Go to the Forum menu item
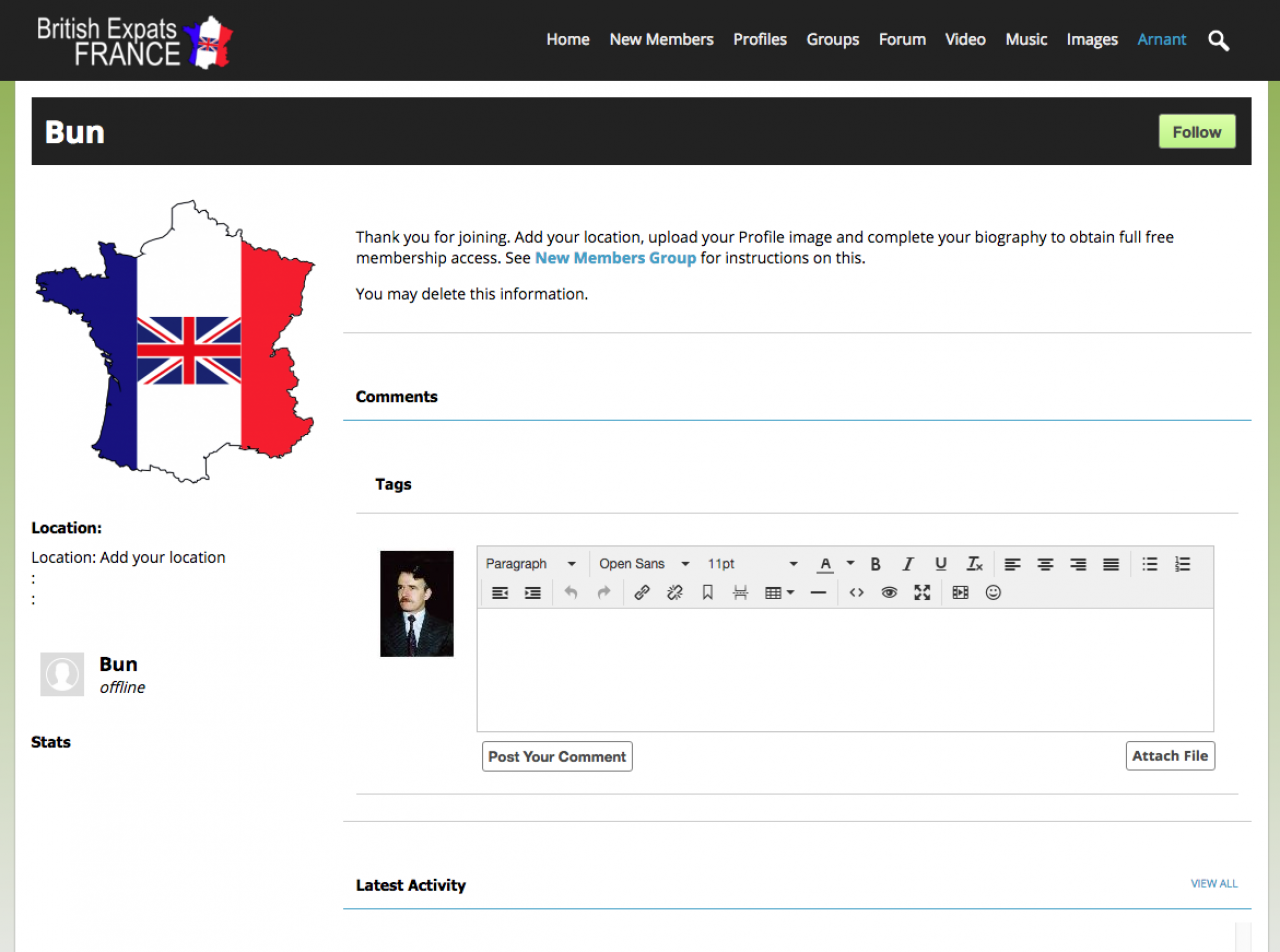Viewport: 1280px width, 952px height. click(902, 40)
